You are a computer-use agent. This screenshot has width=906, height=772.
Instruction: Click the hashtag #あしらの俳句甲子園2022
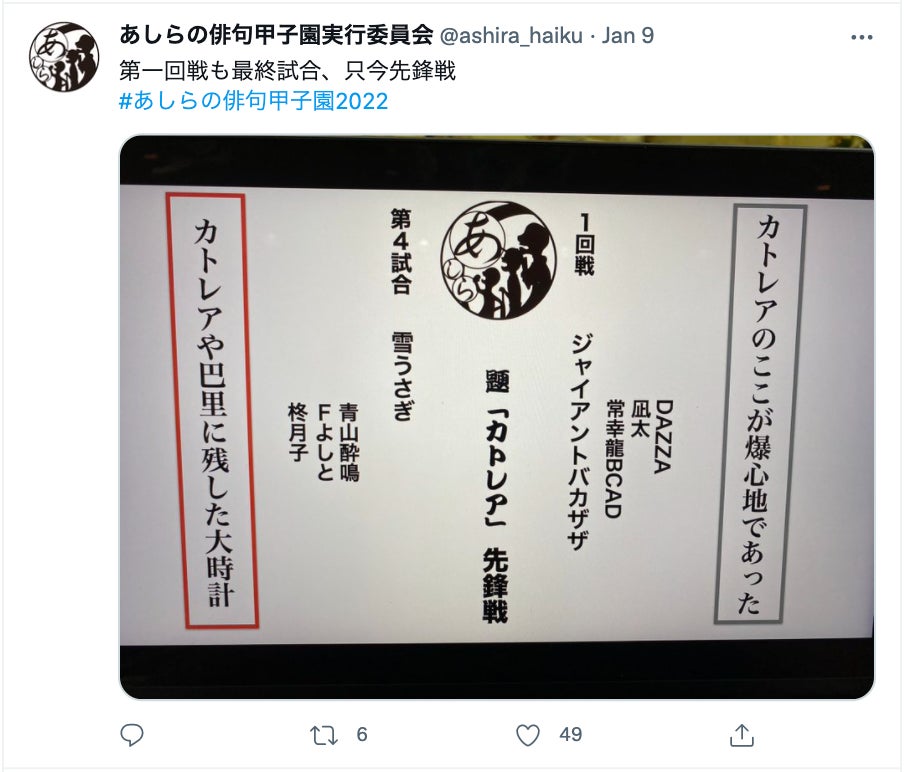pos(253,101)
